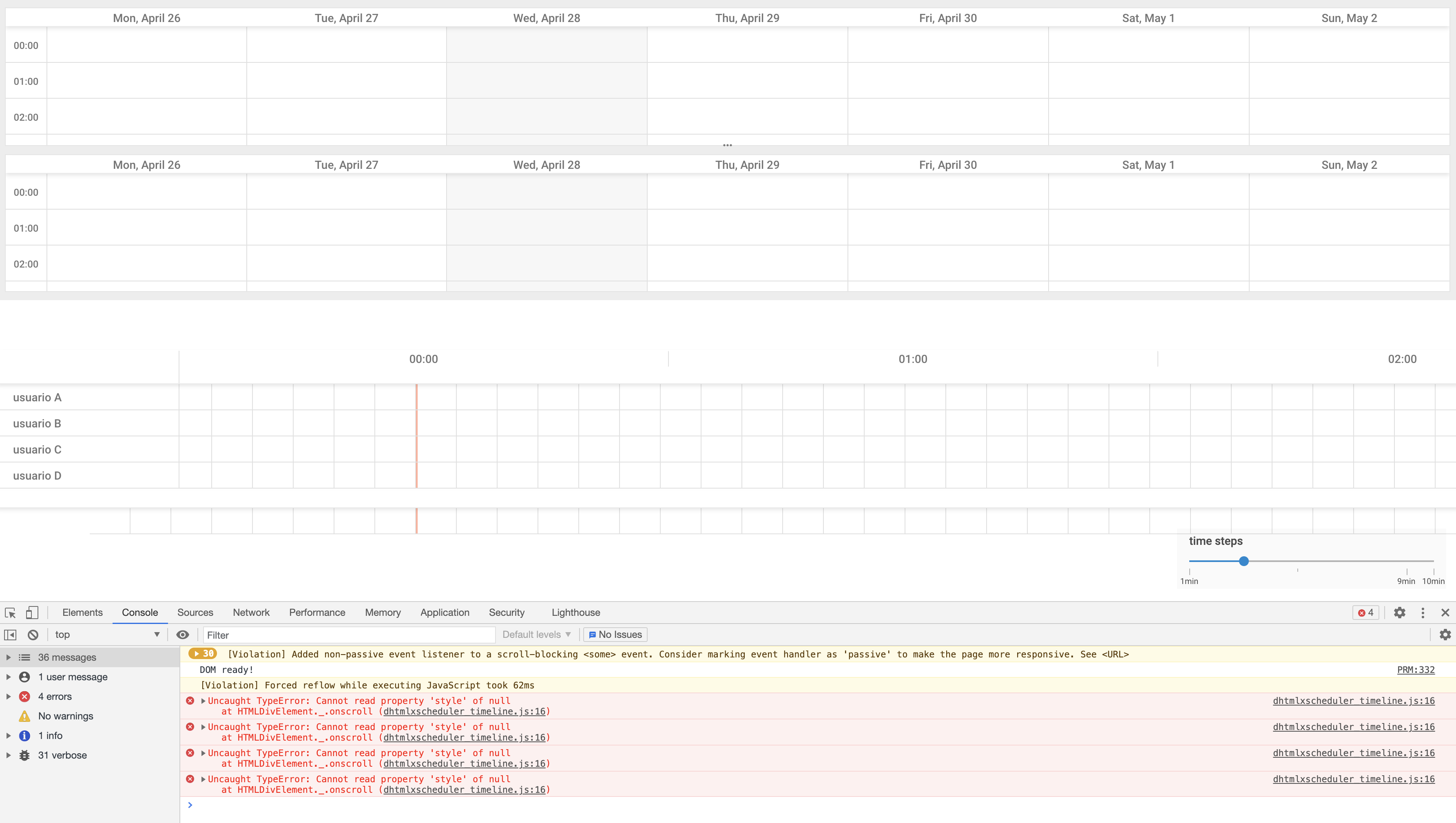Click the messages list icon beside 36 messages
The width and height of the screenshot is (1456, 823).
click(x=24, y=657)
